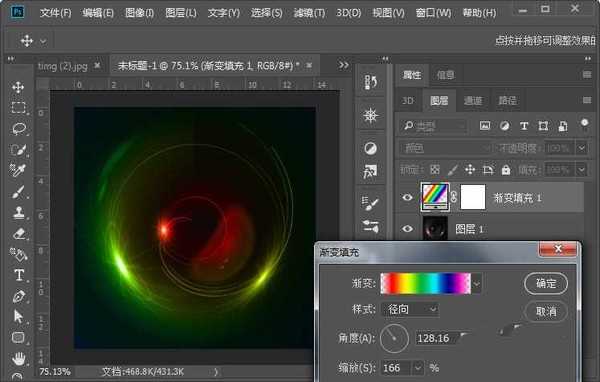This screenshot has height=382, width=600.
Task: Toggle the layer mask link icon
Action: (x=454, y=198)
